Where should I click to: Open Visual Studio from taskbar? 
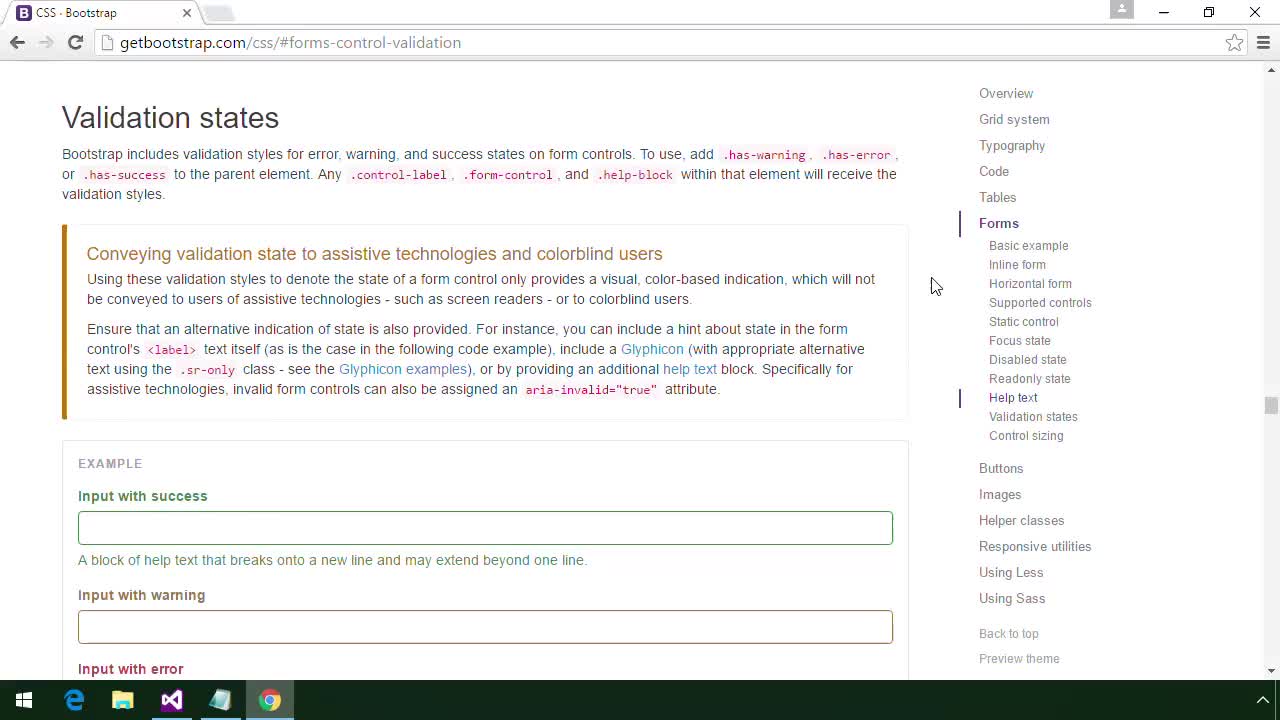172,700
